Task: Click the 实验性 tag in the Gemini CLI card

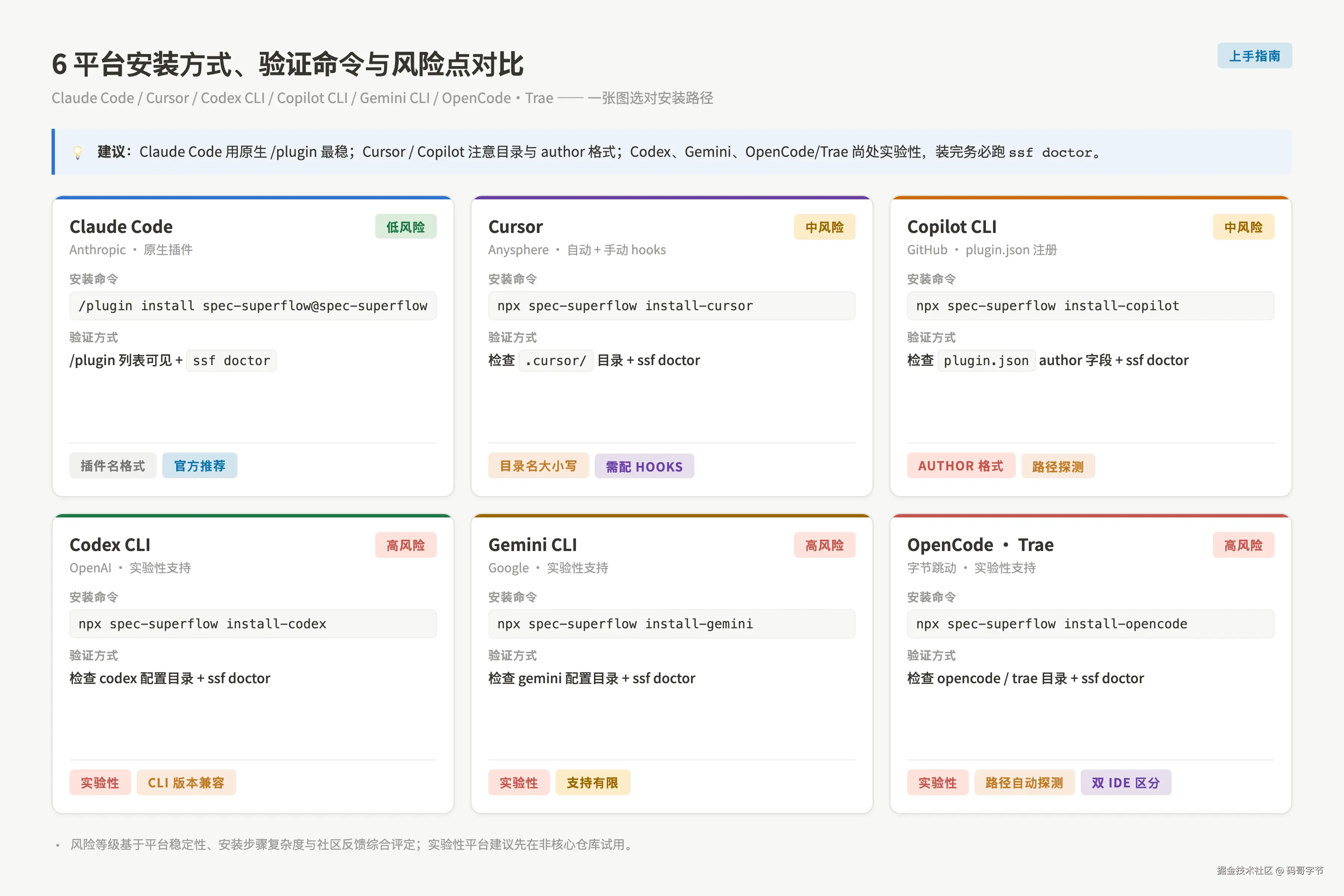Action: click(x=519, y=783)
